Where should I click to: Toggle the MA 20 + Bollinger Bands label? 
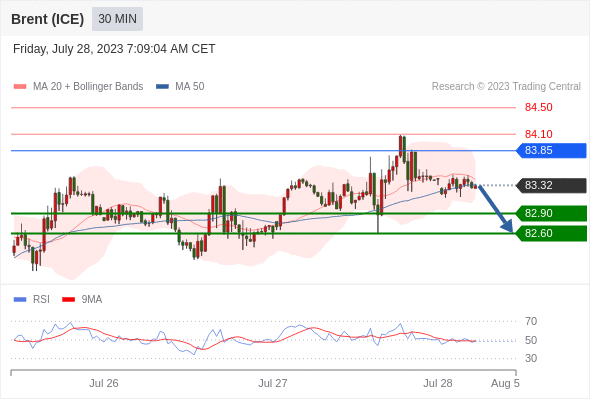click(x=88, y=87)
